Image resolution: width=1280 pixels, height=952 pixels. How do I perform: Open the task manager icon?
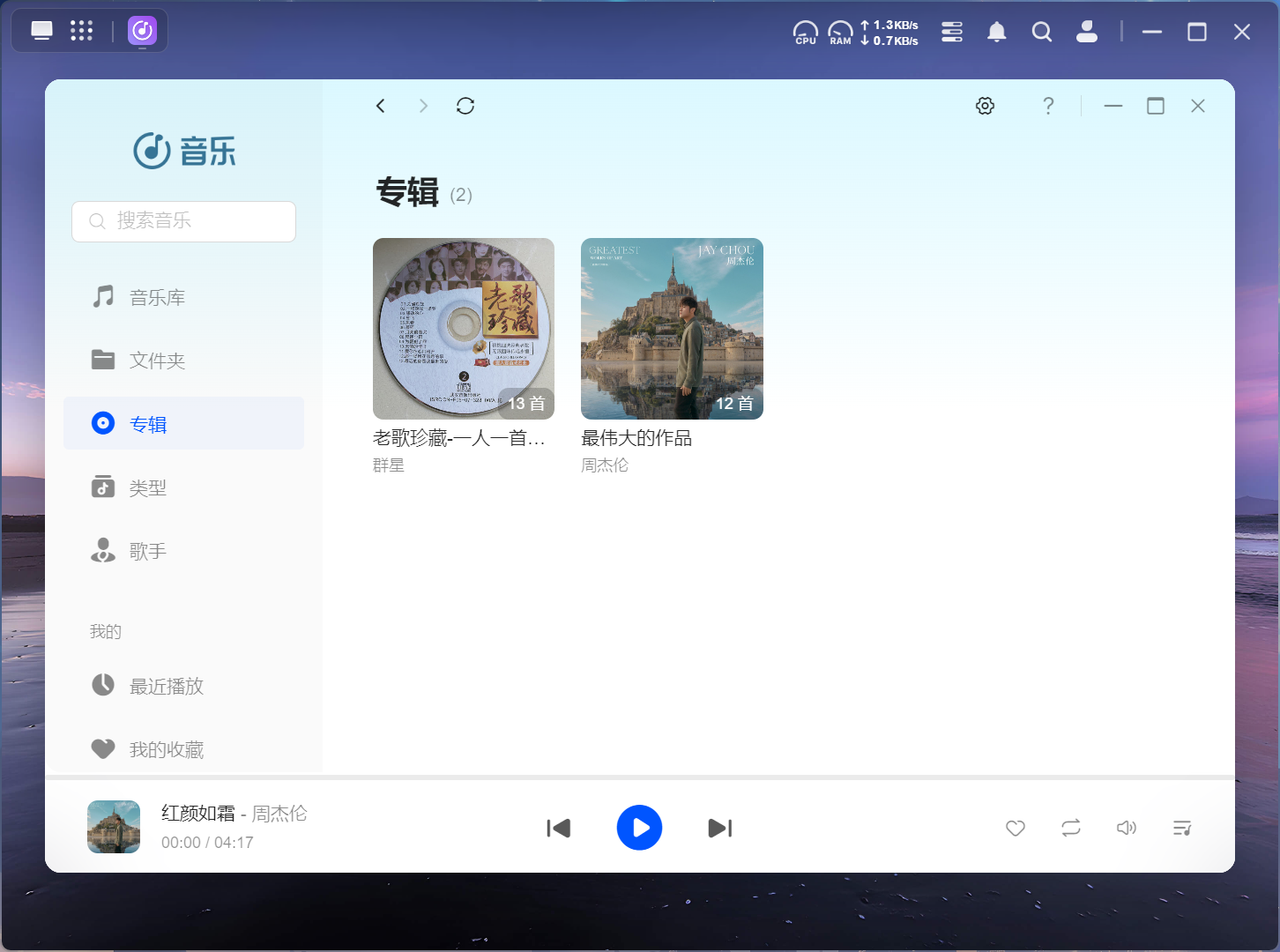point(952,32)
